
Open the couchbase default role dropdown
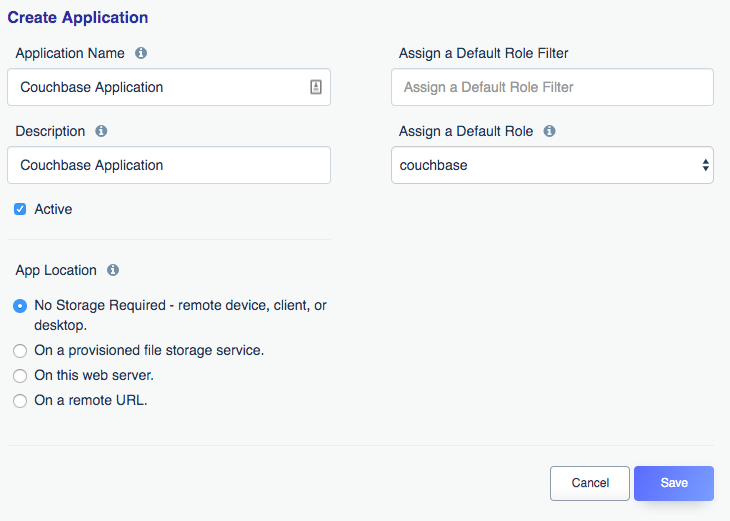(552, 165)
